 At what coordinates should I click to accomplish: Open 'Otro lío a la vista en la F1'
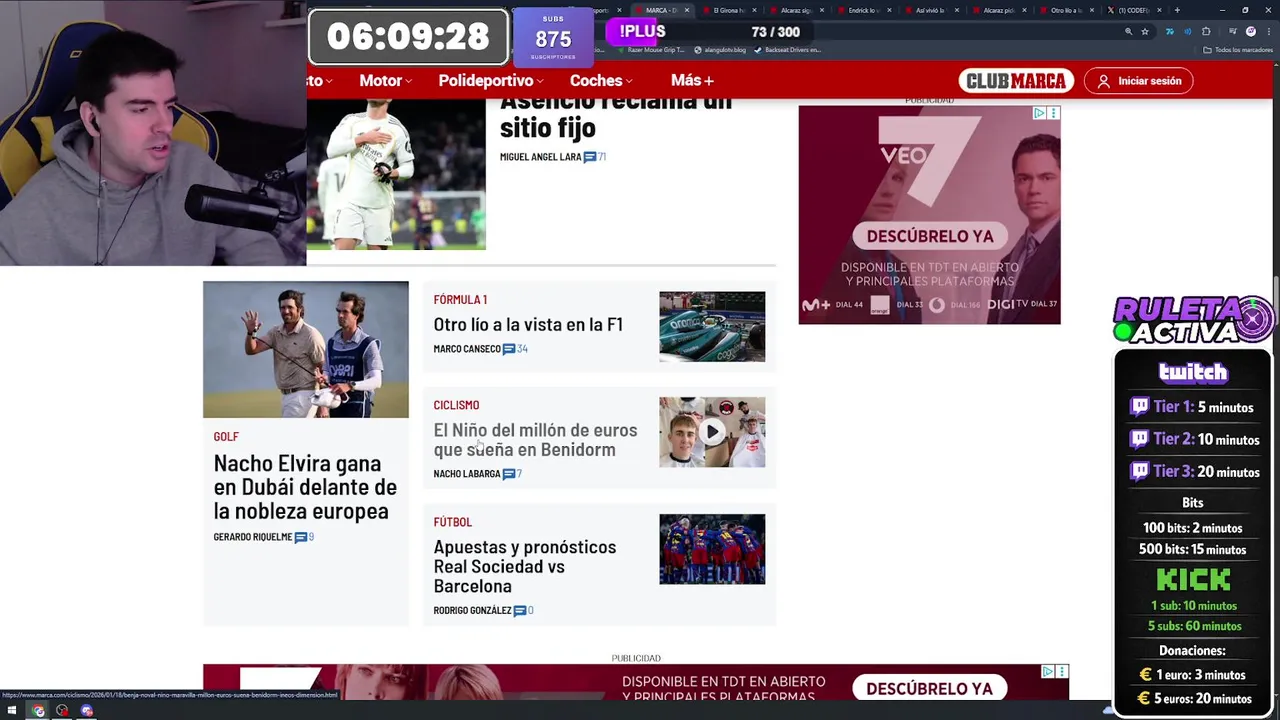point(528,324)
